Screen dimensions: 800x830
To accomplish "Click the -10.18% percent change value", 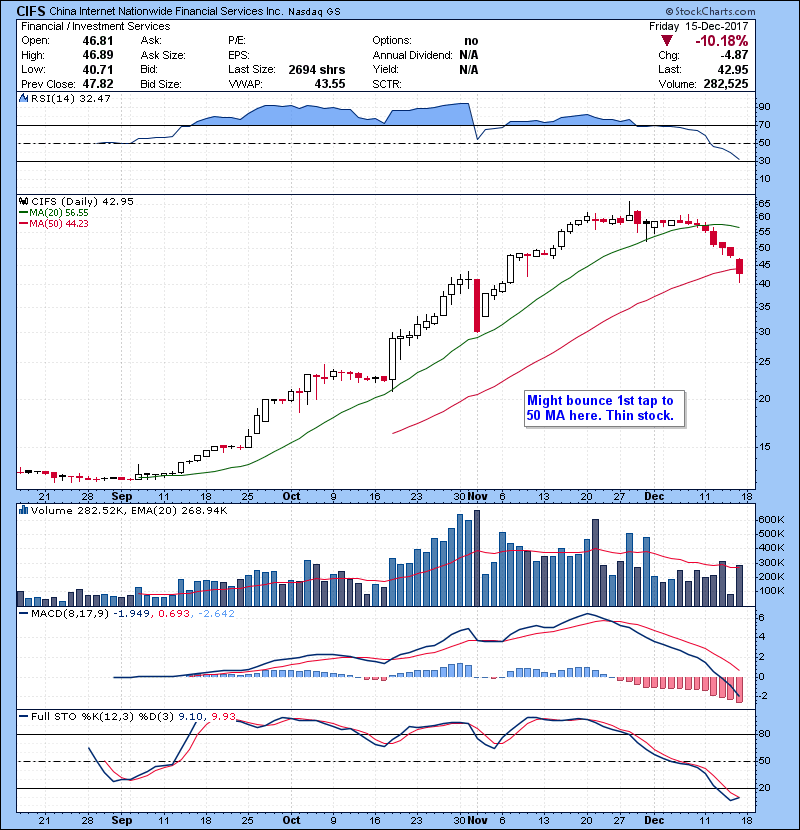I will [722, 41].
